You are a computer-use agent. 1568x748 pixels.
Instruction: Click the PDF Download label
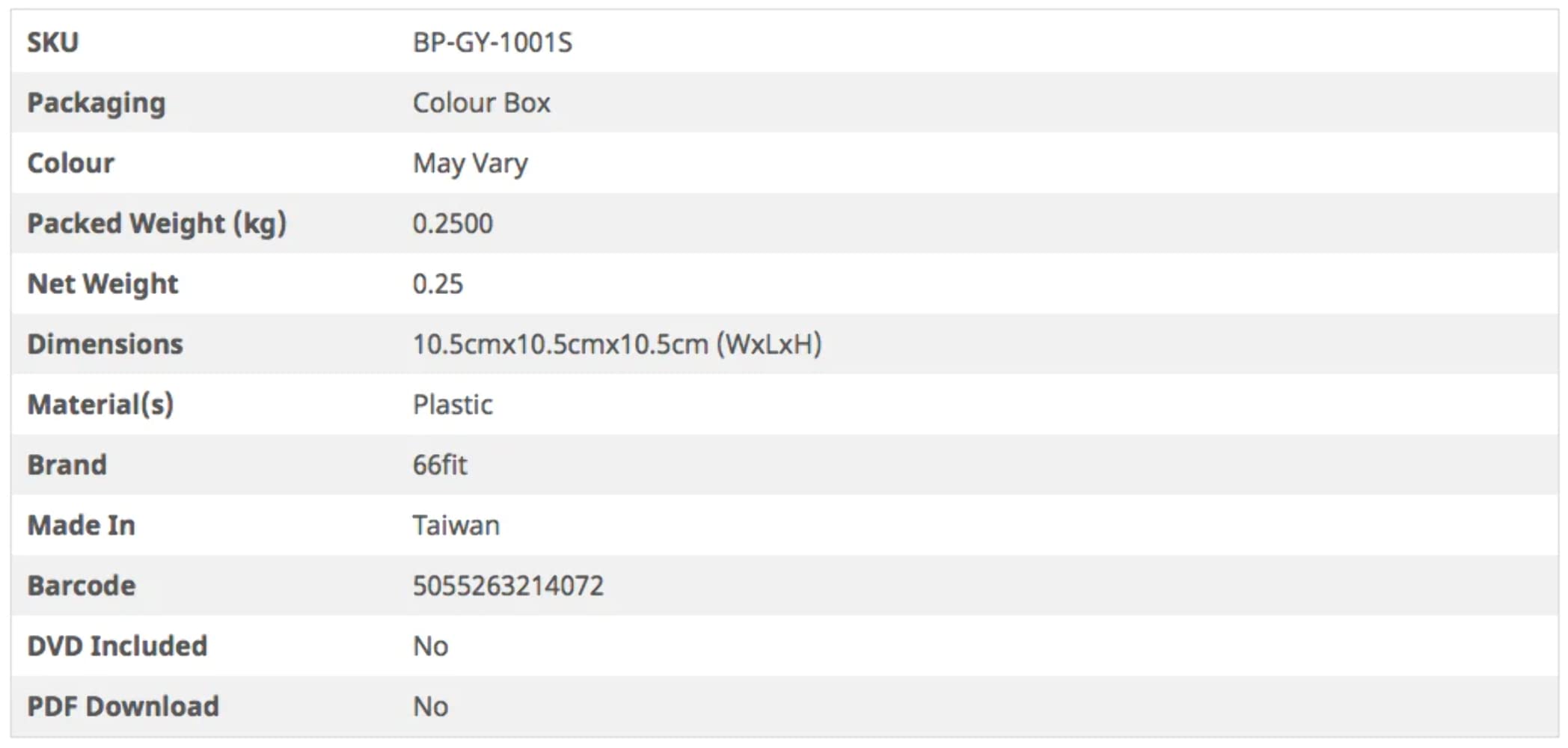[x=123, y=706]
